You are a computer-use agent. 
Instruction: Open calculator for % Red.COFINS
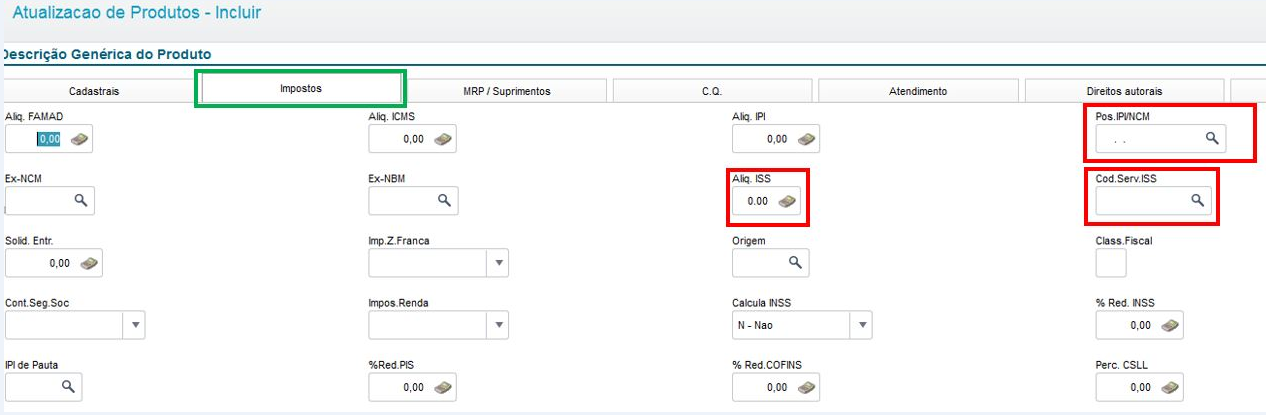(807, 387)
